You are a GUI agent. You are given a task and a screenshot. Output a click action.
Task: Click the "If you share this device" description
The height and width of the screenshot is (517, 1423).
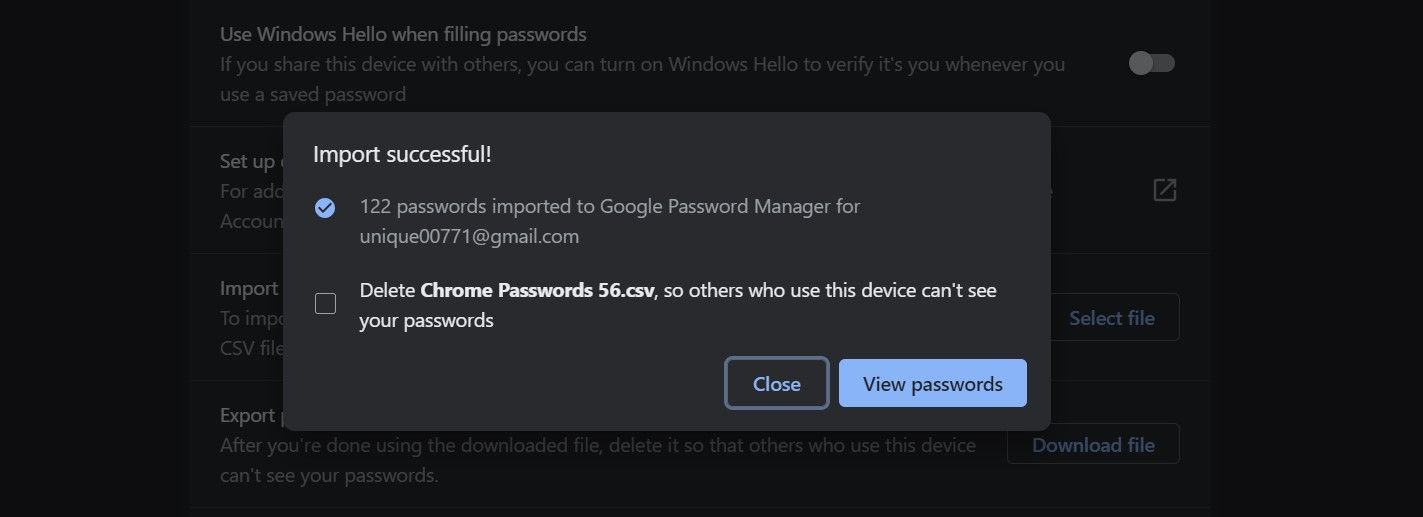click(x=642, y=64)
